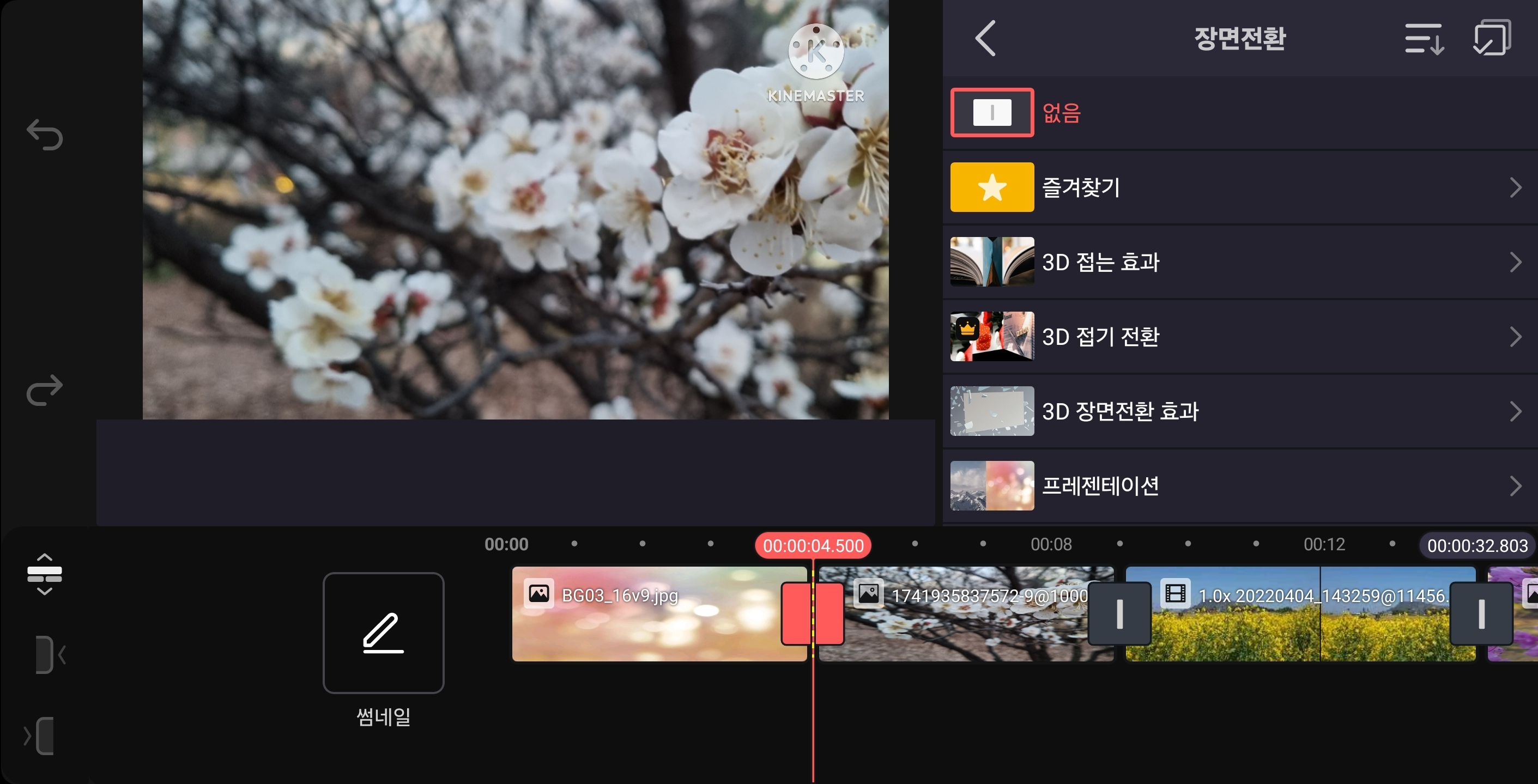Screen dimensions: 1538x784
Task: Click the 썸네일 edit button
Action: point(383,633)
